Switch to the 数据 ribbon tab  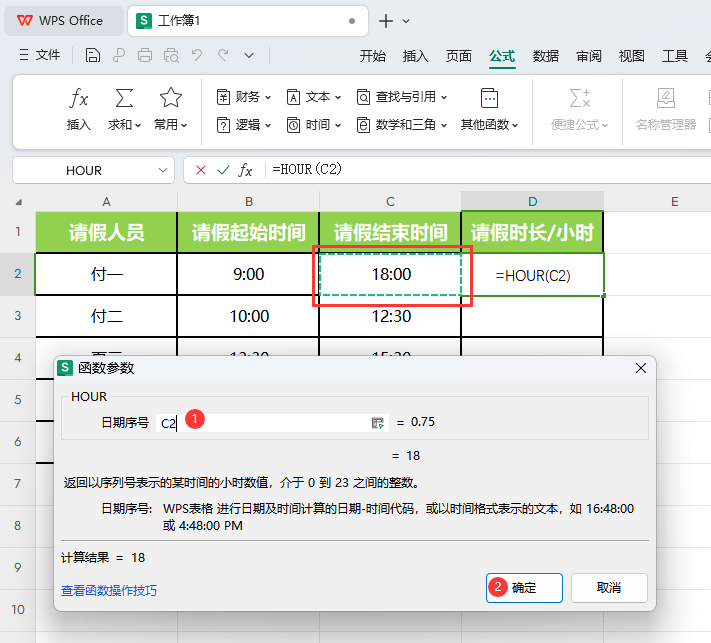545,56
